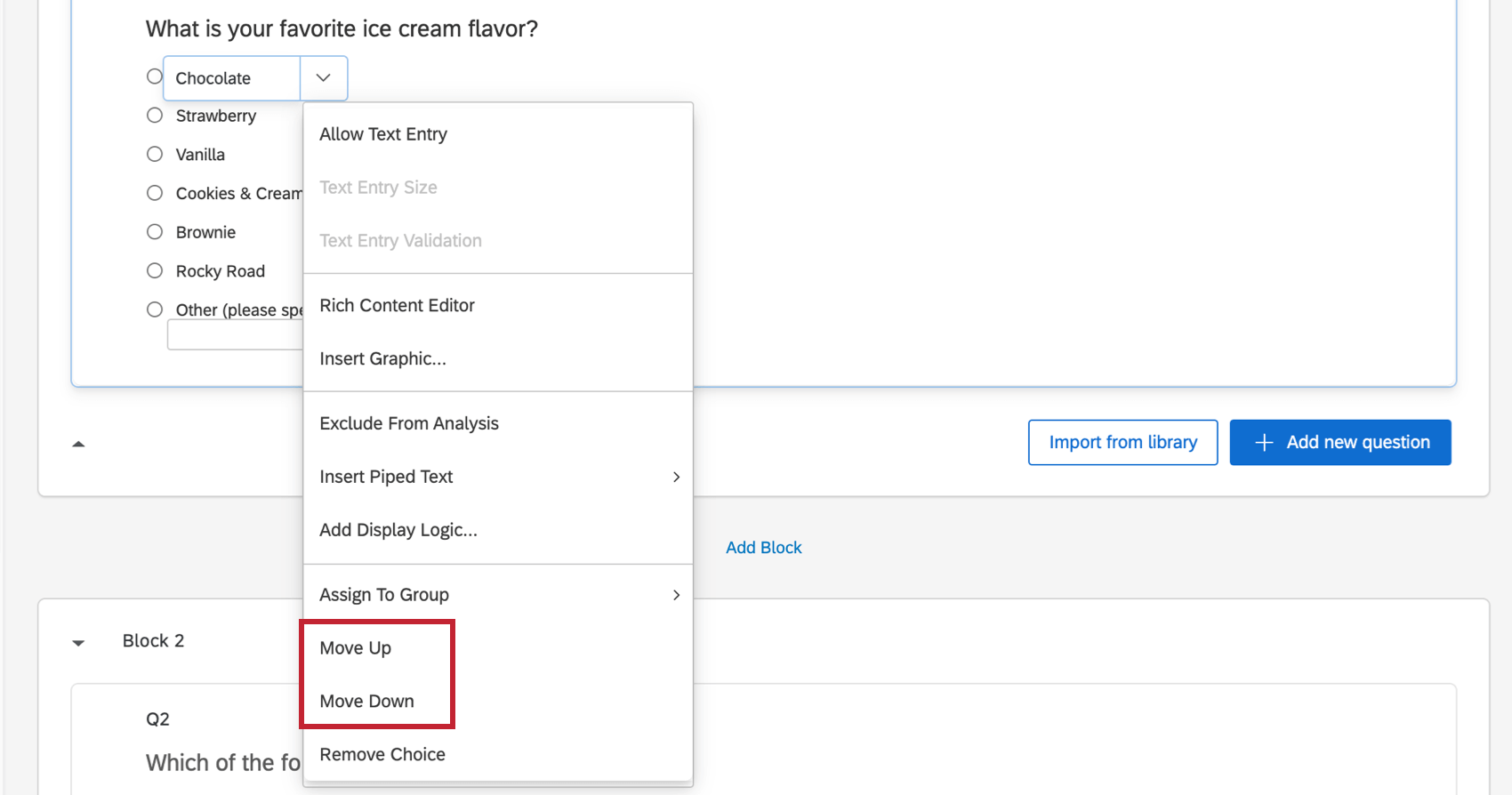The width and height of the screenshot is (1512, 795).
Task: Remove the selected choice
Action: point(382,755)
